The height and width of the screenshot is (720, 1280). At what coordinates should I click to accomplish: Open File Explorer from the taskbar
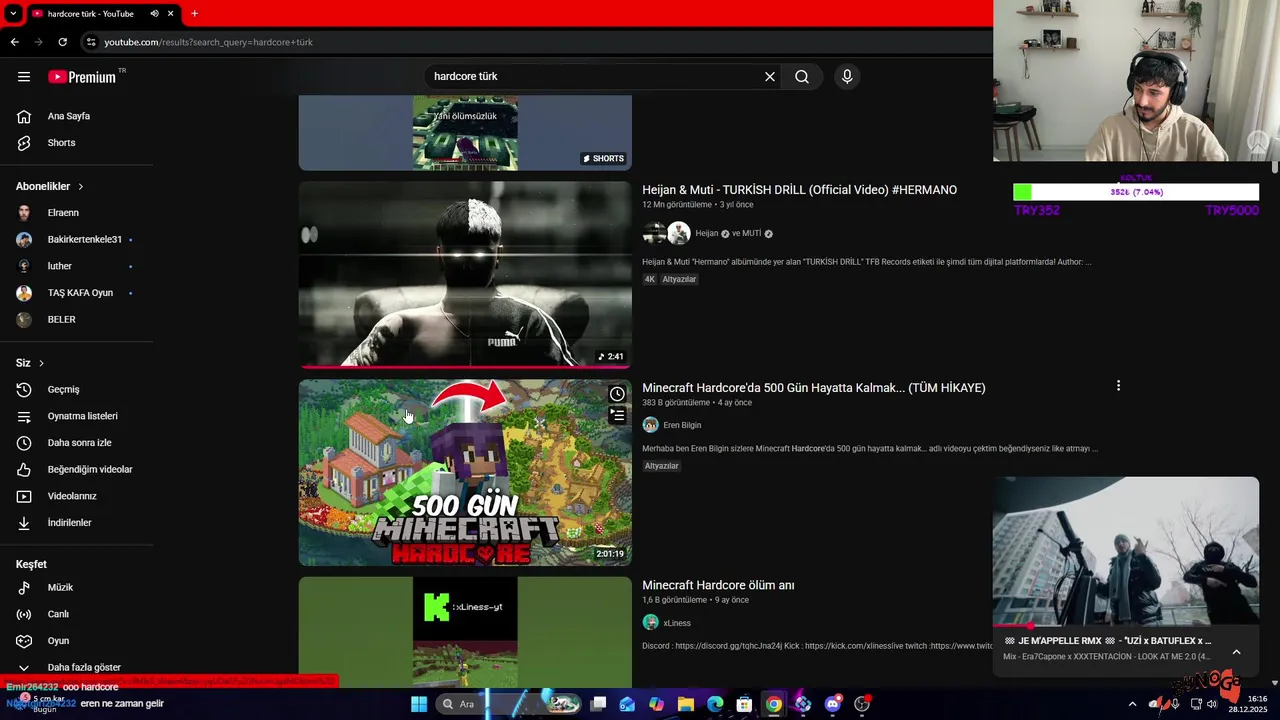tap(686, 704)
